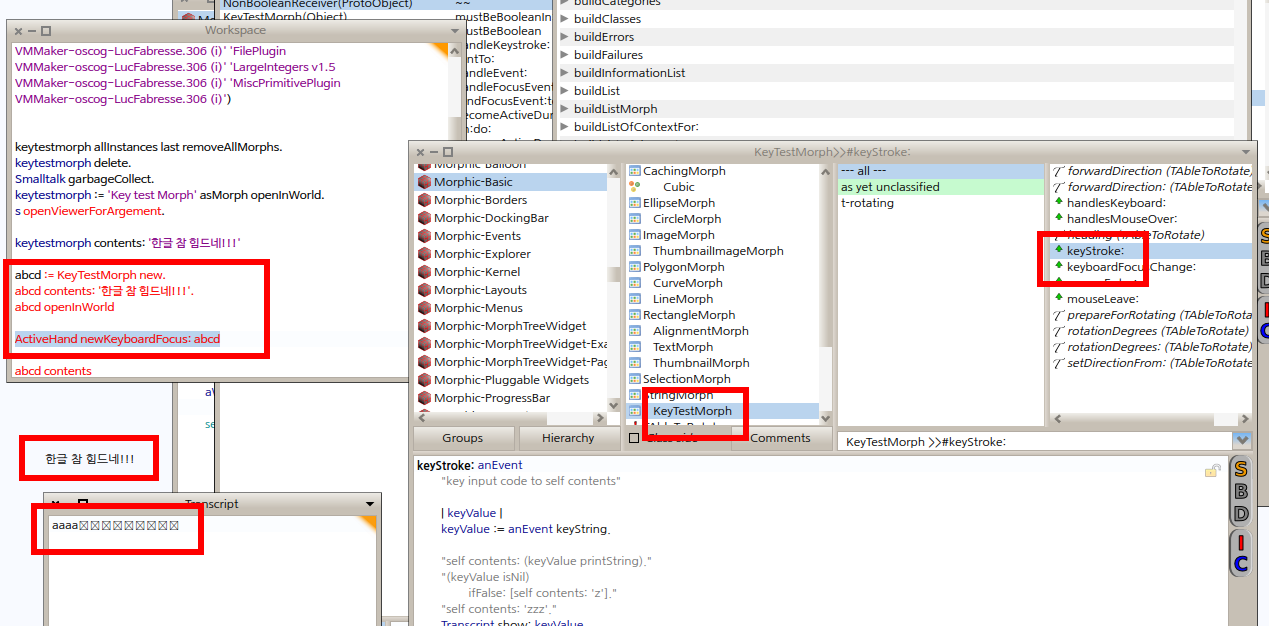Click the green override arrow beside handlesMouseOver:
The height and width of the screenshot is (626, 1269).
(x=1058, y=218)
